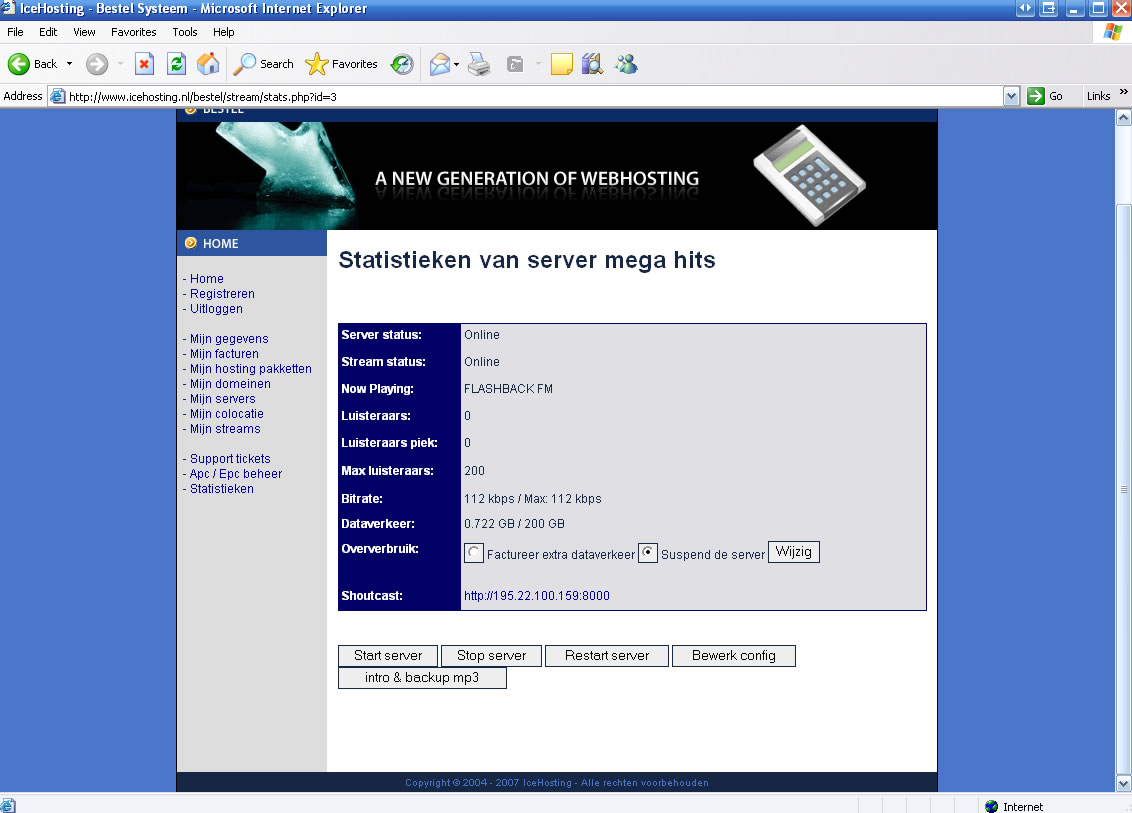Screen dimensions: 1132x813
Task: Open the Tools menu
Action: click(185, 32)
